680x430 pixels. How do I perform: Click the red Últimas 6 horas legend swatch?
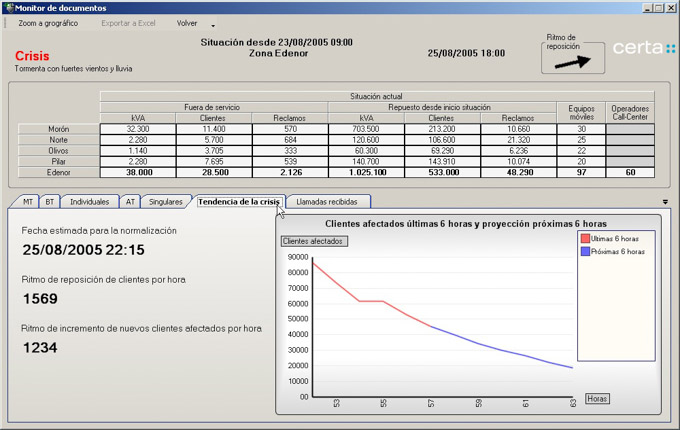click(585, 239)
